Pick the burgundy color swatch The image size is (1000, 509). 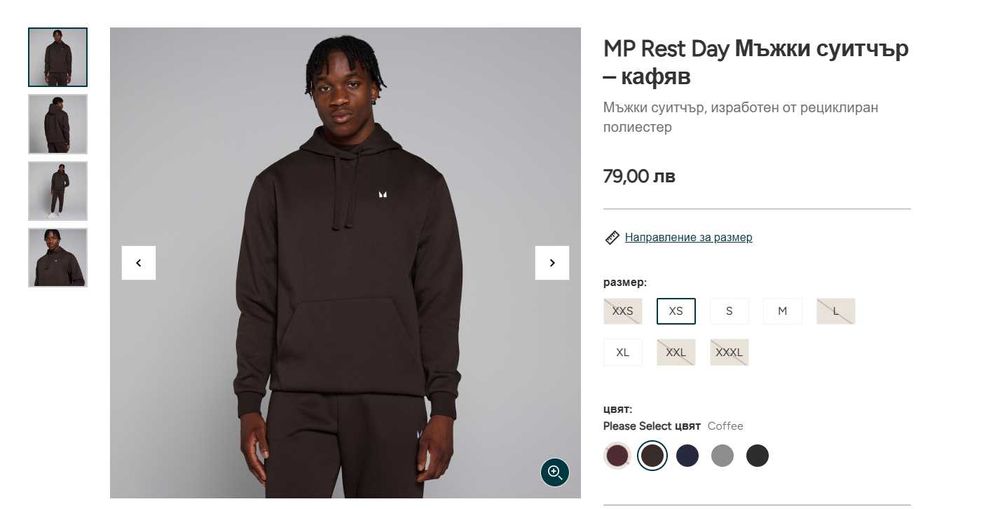point(617,456)
